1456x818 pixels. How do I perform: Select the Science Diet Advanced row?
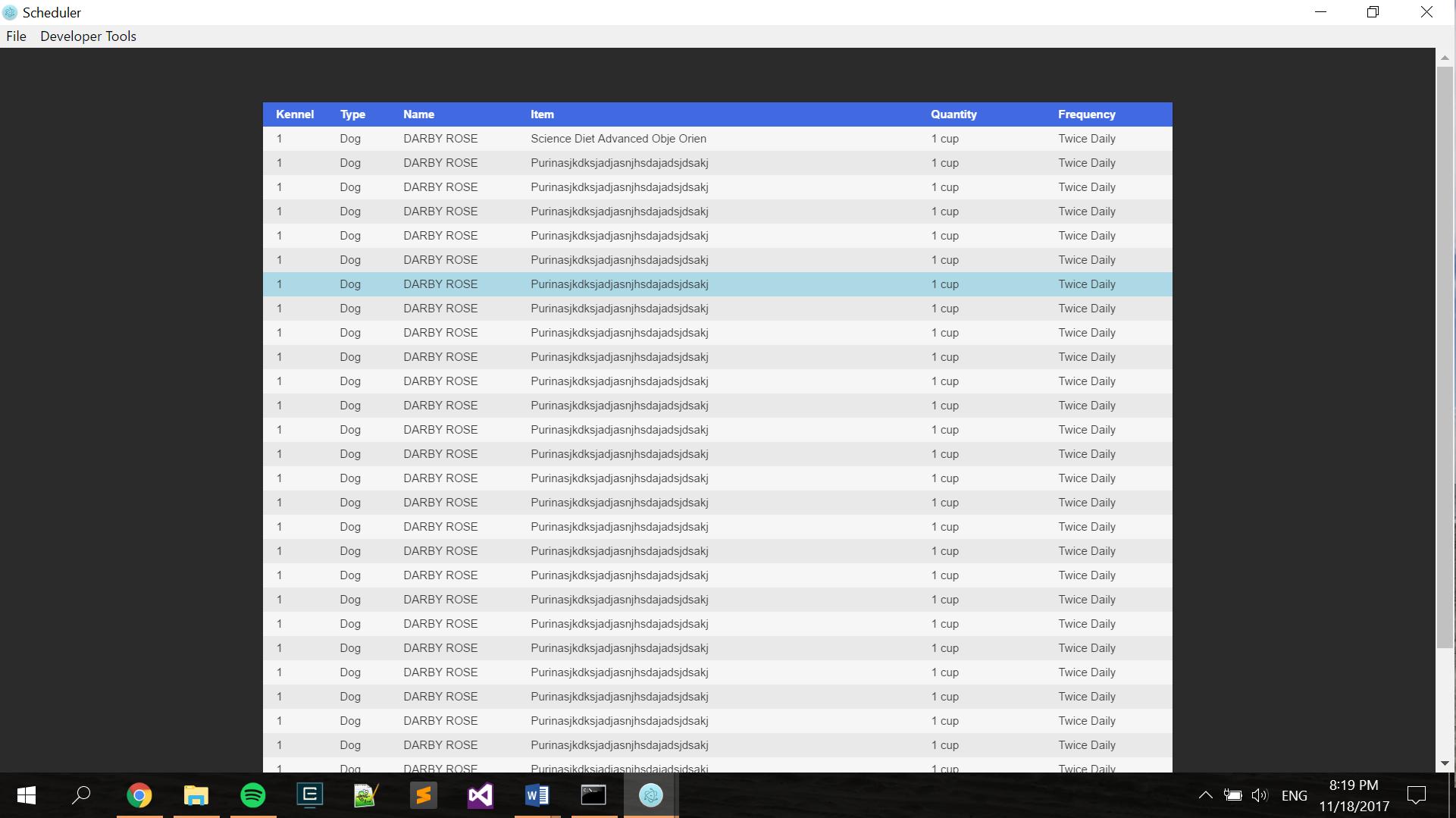coord(618,139)
